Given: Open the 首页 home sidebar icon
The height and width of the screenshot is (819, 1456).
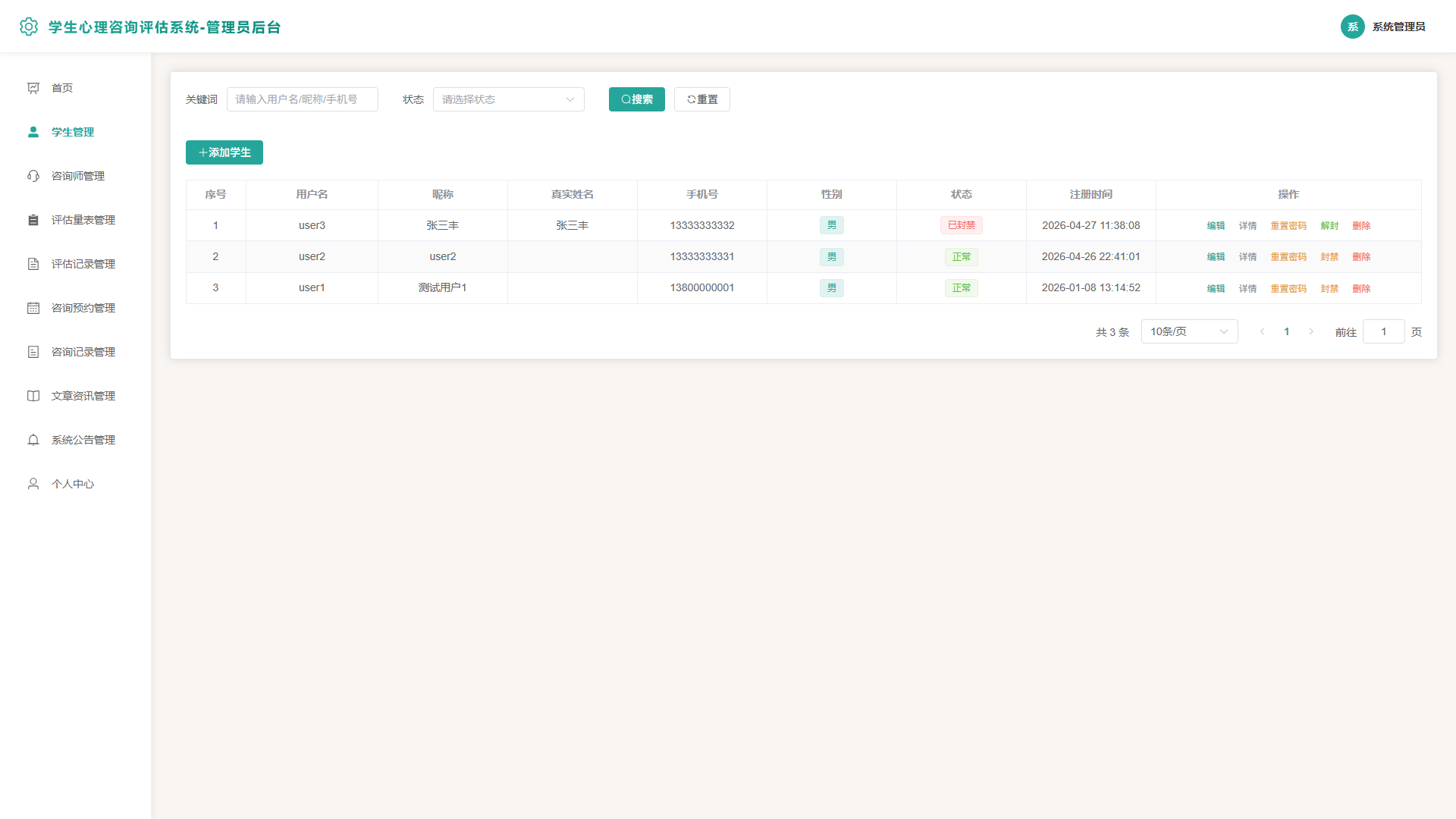Looking at the screenshot, I should (x=33, y=88).
